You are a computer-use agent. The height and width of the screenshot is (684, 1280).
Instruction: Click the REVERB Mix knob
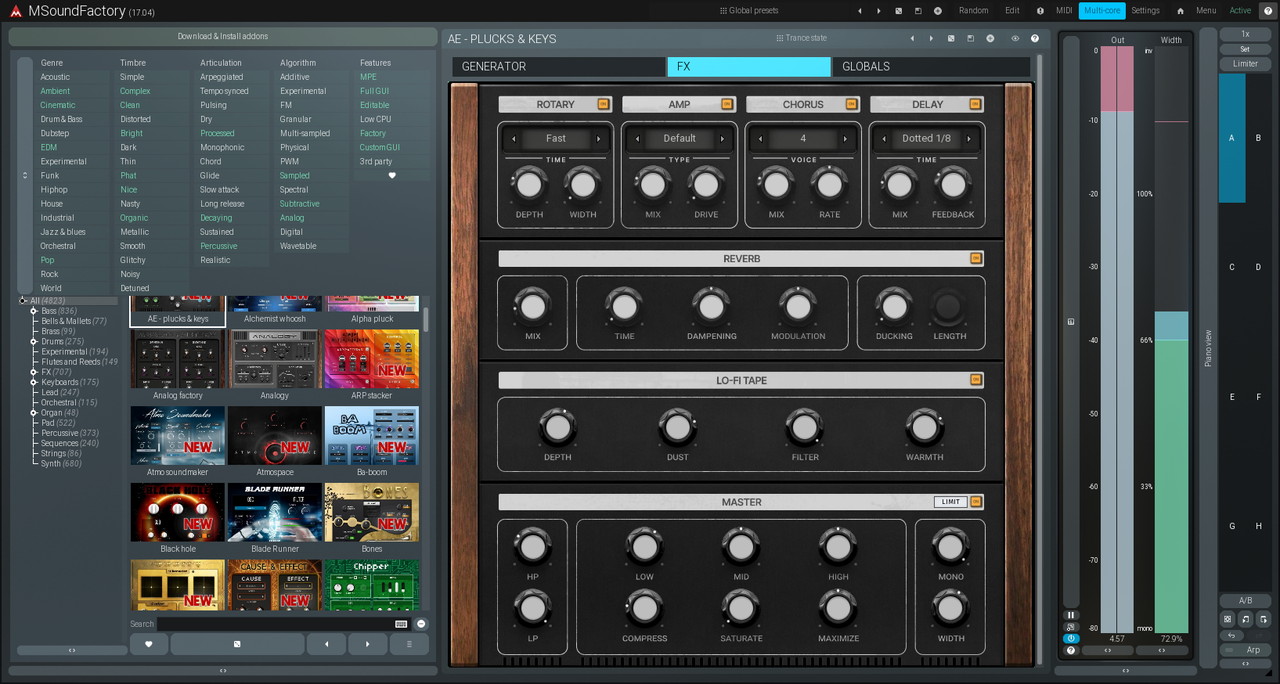coord(532,306)
